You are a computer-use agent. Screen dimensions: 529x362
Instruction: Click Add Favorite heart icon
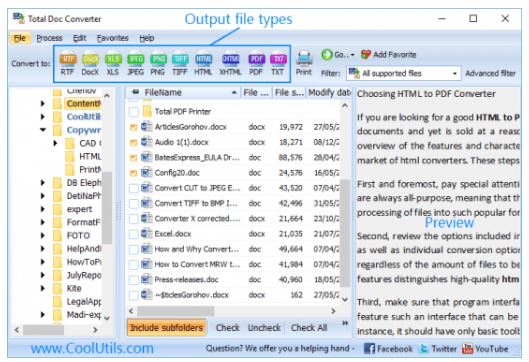point(366,54)
